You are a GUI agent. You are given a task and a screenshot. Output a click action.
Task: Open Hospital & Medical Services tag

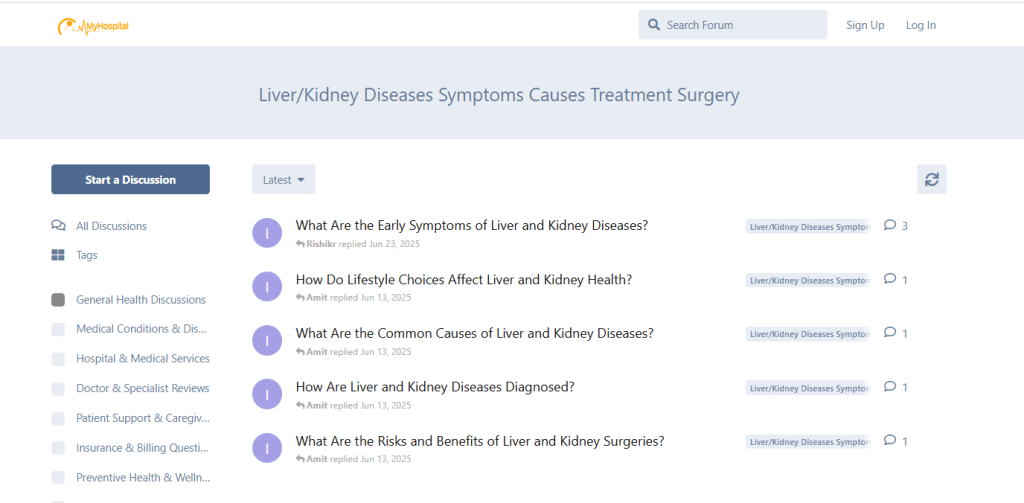click(142, 359)
